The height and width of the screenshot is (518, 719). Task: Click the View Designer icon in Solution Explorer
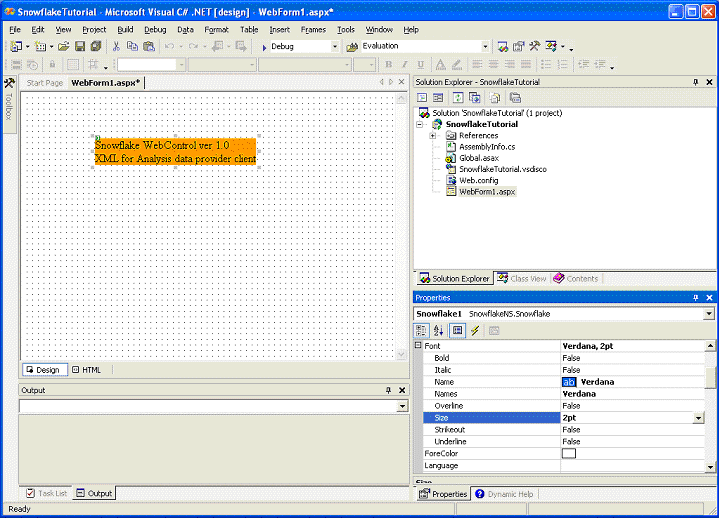coord(438,98)
